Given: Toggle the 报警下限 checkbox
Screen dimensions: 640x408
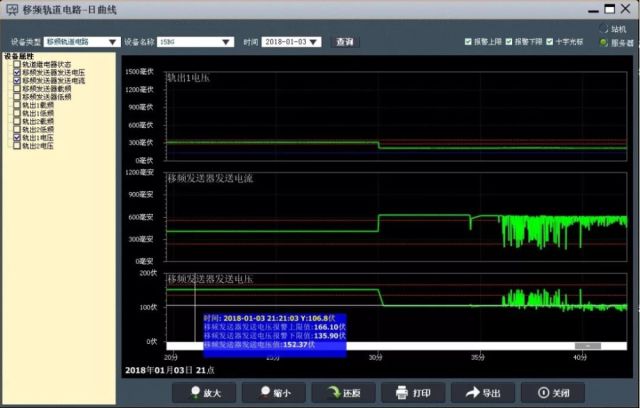Looking at the screenshot, I should coord(509,42).
